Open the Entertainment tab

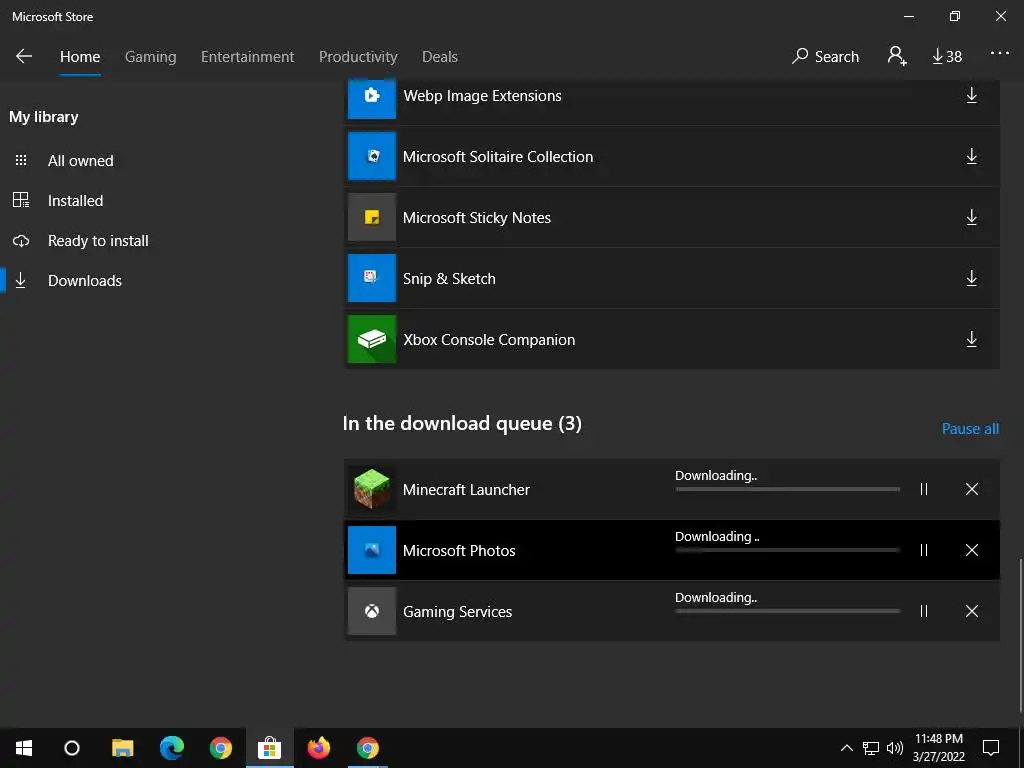(248, 57)
